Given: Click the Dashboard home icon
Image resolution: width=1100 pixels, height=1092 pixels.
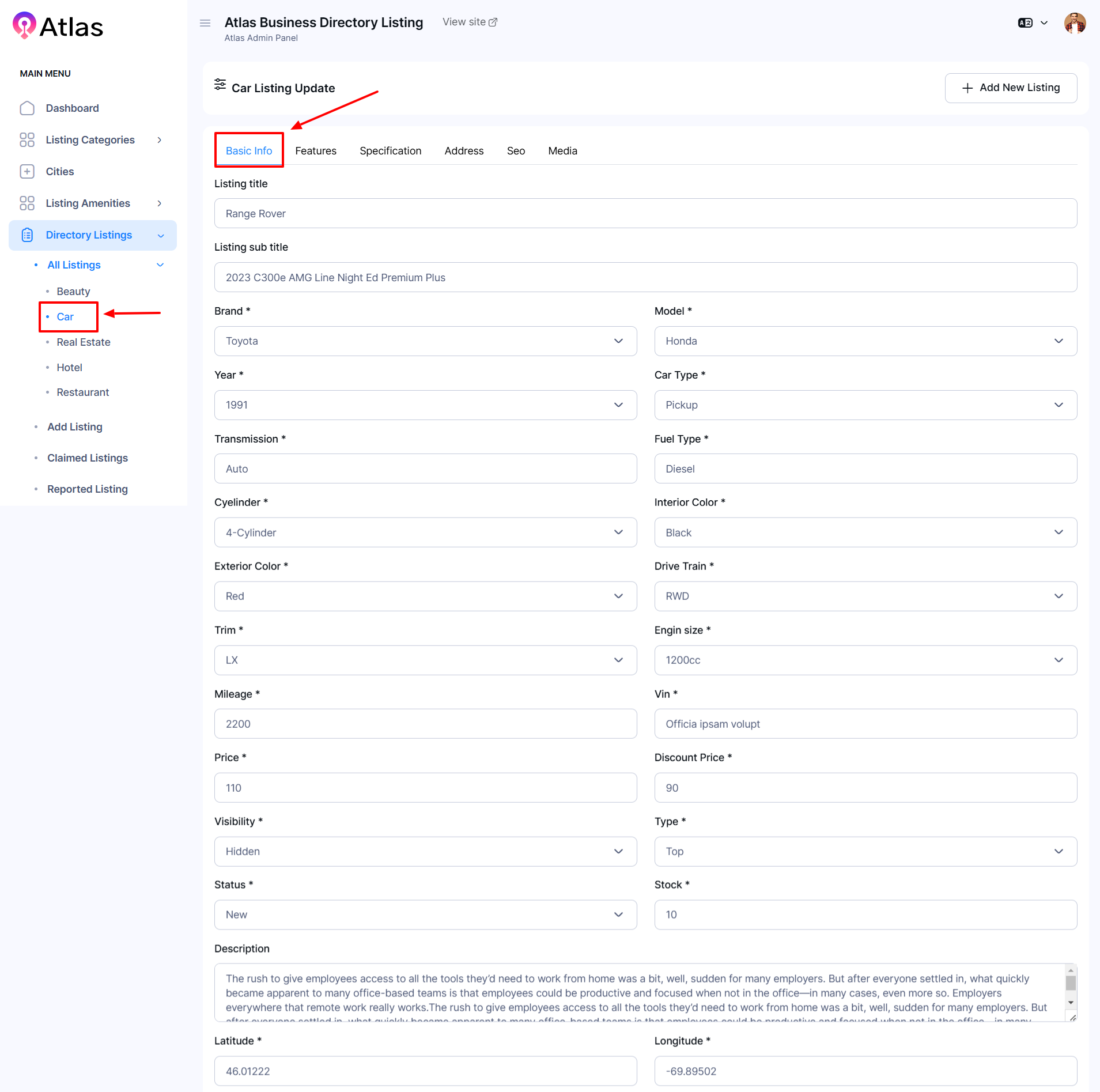Looking at the screenshot, I should click(x=27, y=108).
